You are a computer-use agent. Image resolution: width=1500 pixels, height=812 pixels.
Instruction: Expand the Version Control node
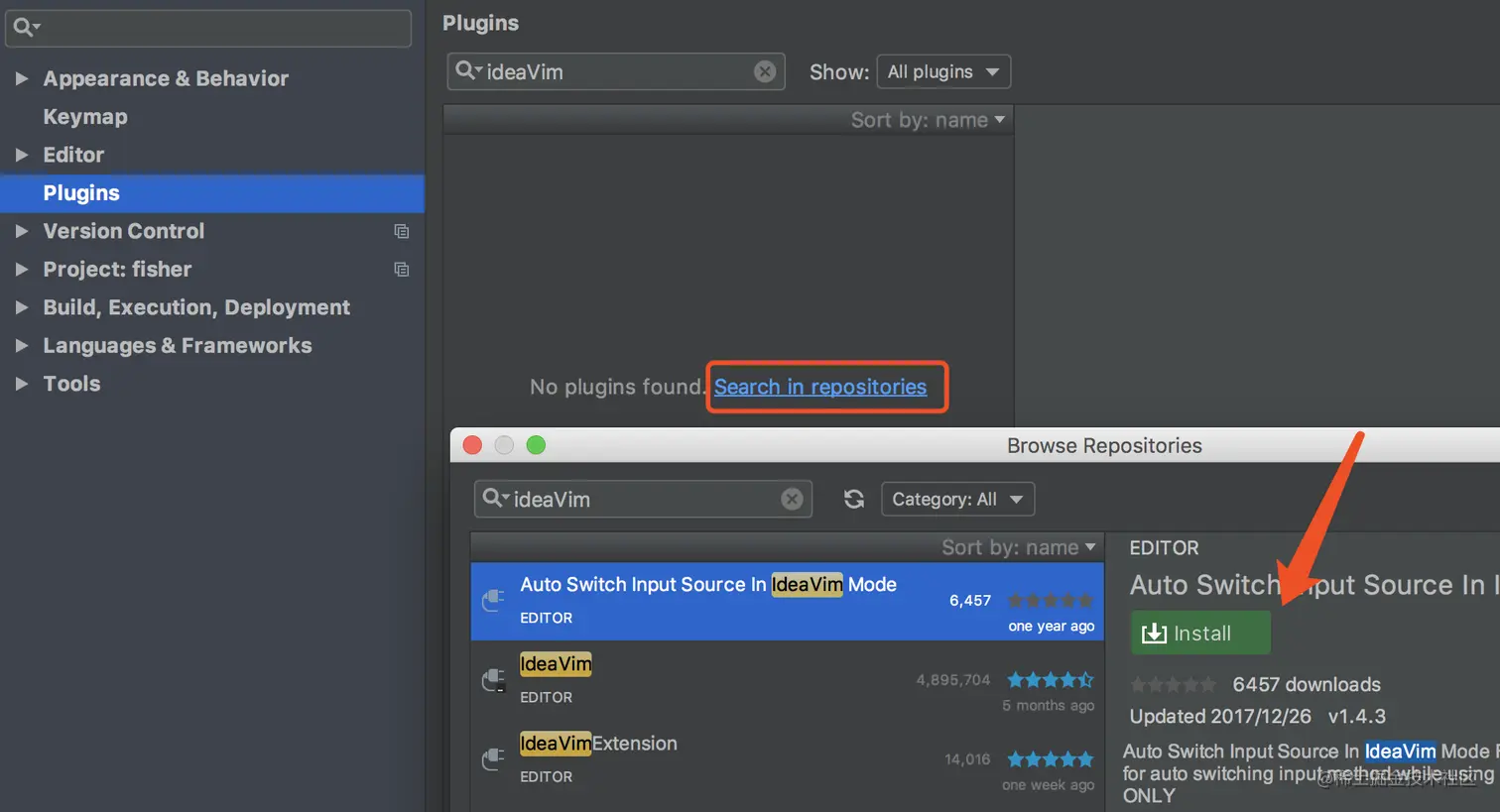click(x=21, y=231)
